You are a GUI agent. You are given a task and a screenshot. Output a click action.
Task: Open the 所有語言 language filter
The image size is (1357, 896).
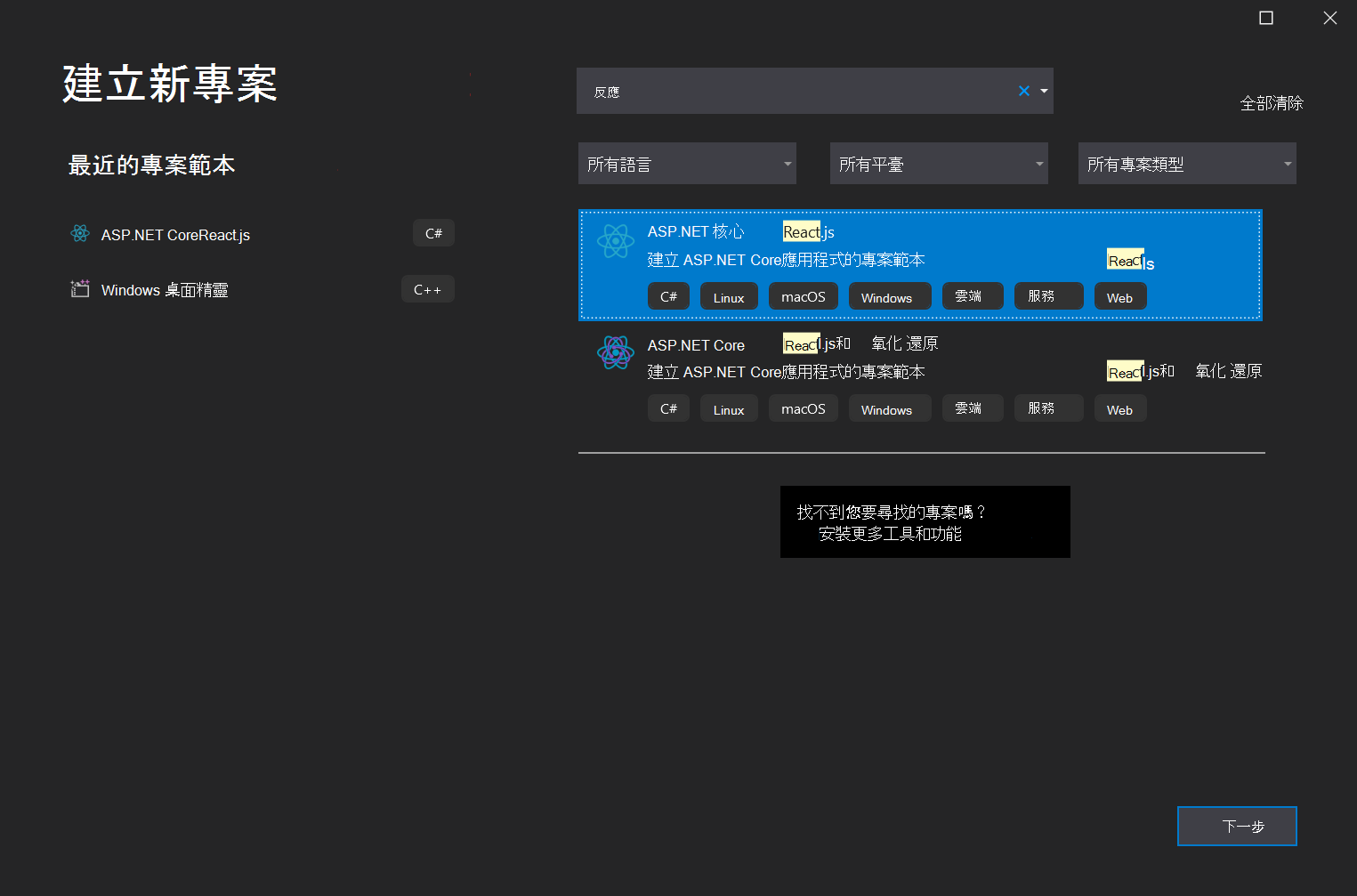(x=687, y=164)
